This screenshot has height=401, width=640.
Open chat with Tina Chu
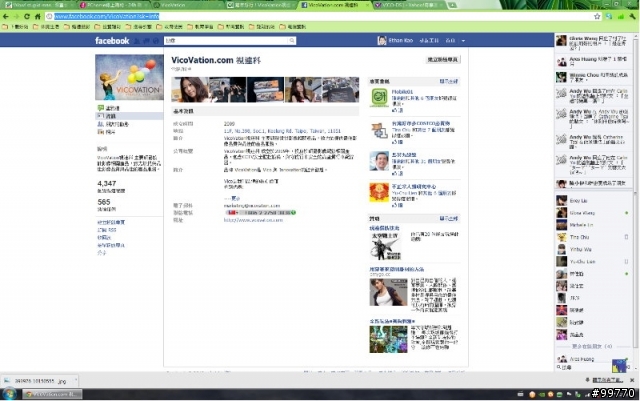(x=593, y=237)
